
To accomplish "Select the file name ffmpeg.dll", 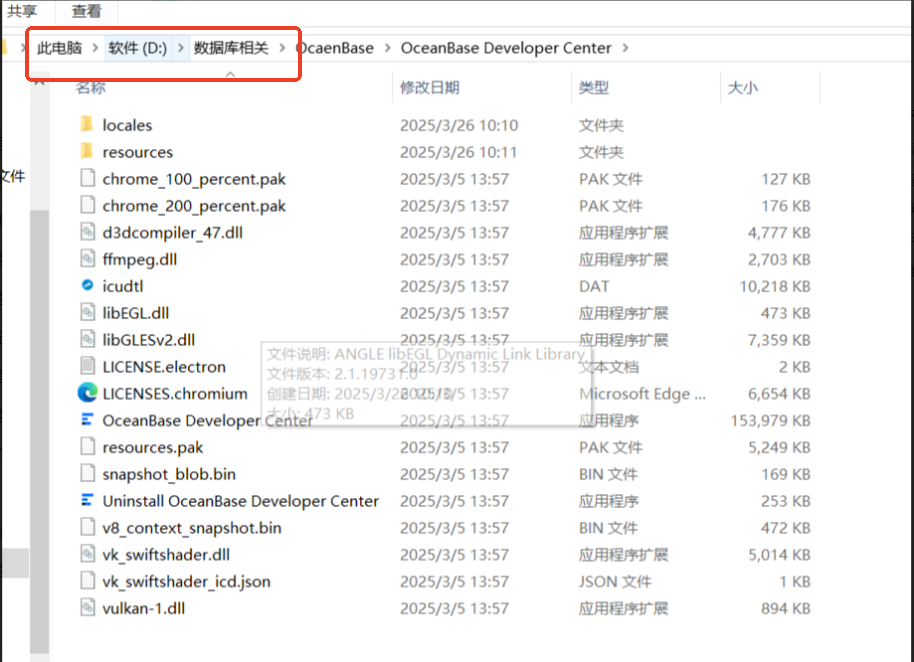I will 140,259.
